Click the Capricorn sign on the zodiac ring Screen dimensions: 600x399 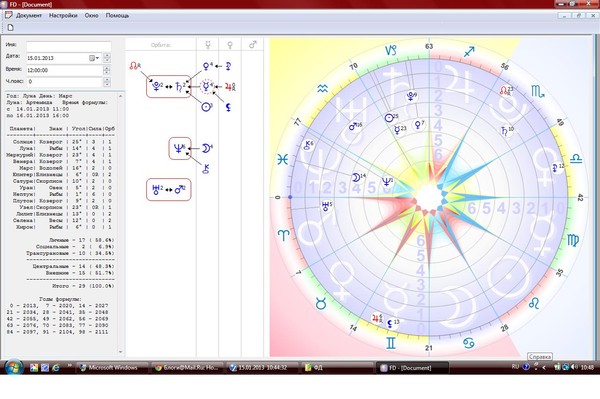[x=391, y=50]
